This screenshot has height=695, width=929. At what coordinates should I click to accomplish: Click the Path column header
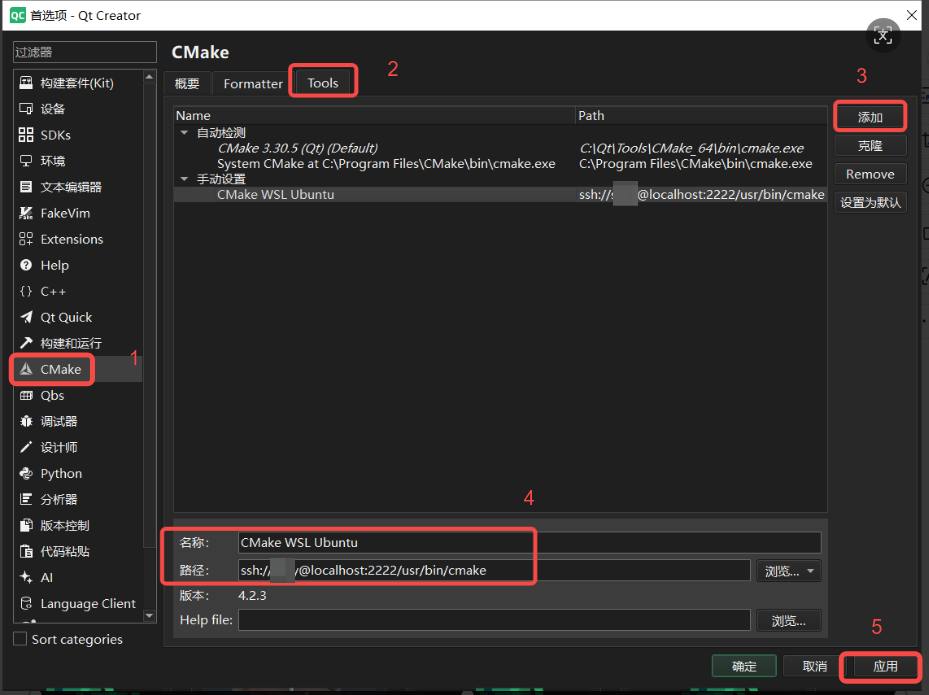(x=701, y=116)
